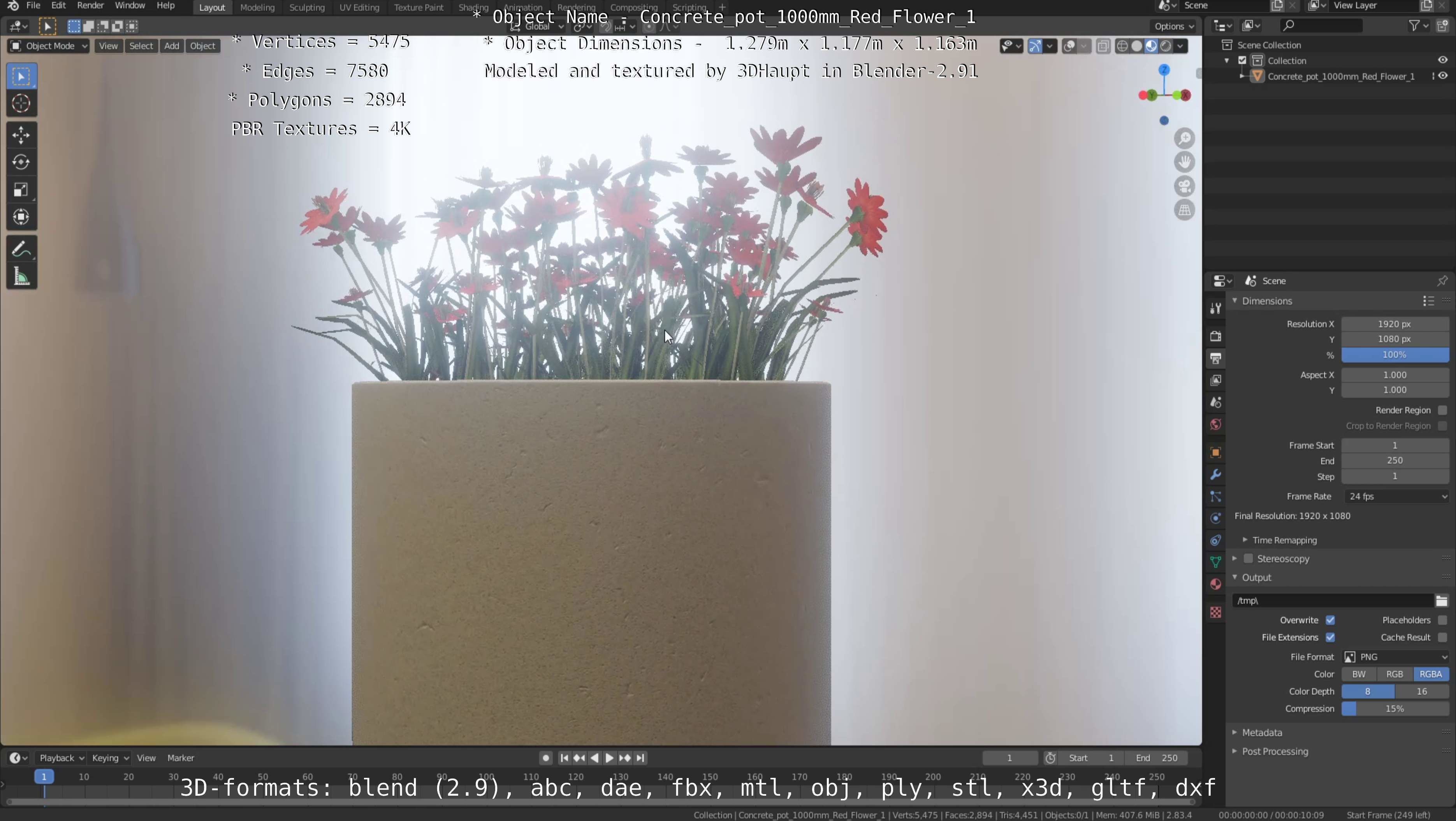Open the Texture Paint workspace tab

(x=419, y=7)
